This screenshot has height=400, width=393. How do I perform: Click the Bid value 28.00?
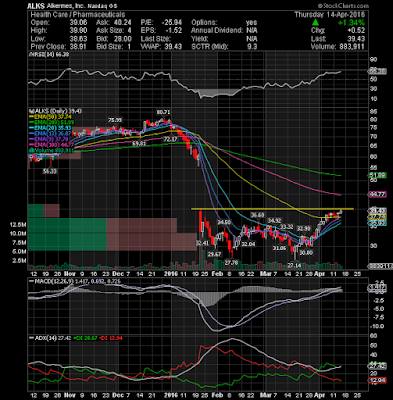click(123, 39)
